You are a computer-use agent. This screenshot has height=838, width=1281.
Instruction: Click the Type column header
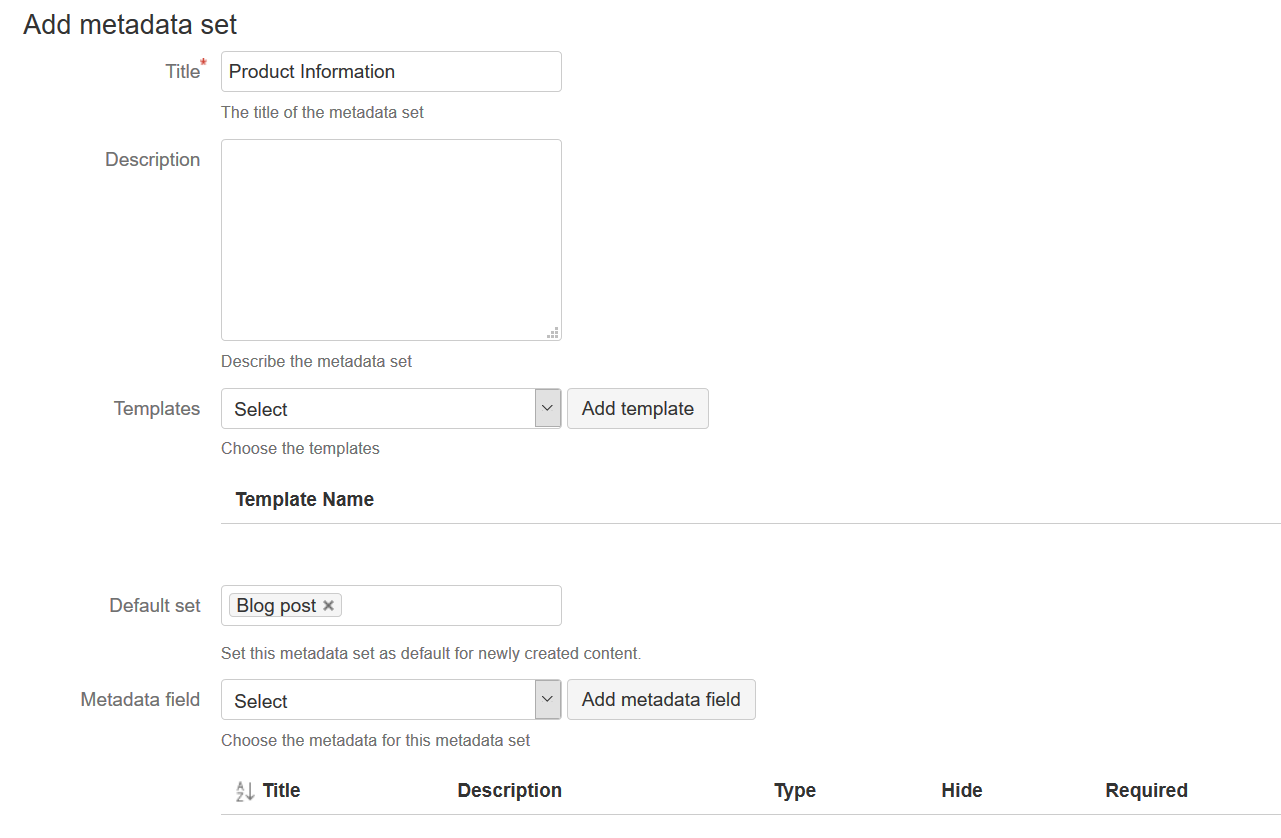tap(794, 790)
